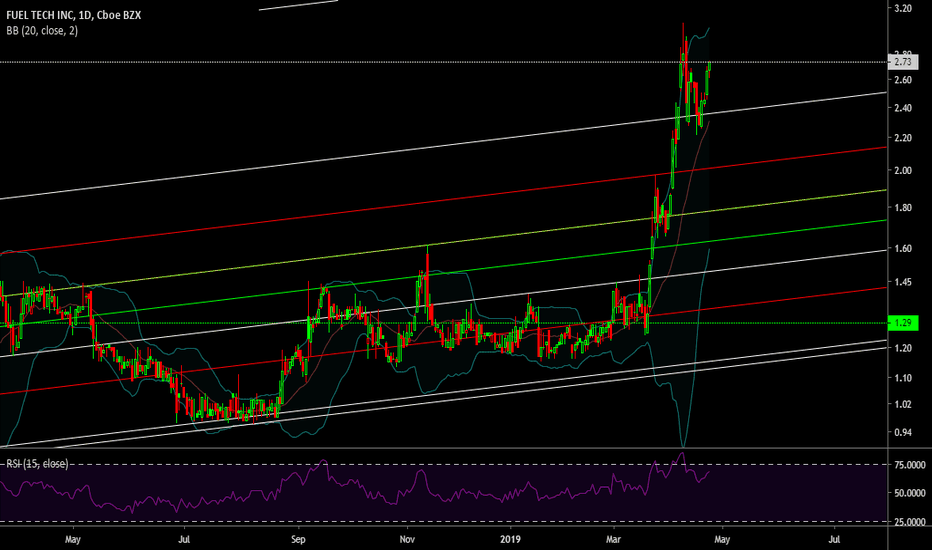Select the RSI 75.0000 scale value

point(910,465)
